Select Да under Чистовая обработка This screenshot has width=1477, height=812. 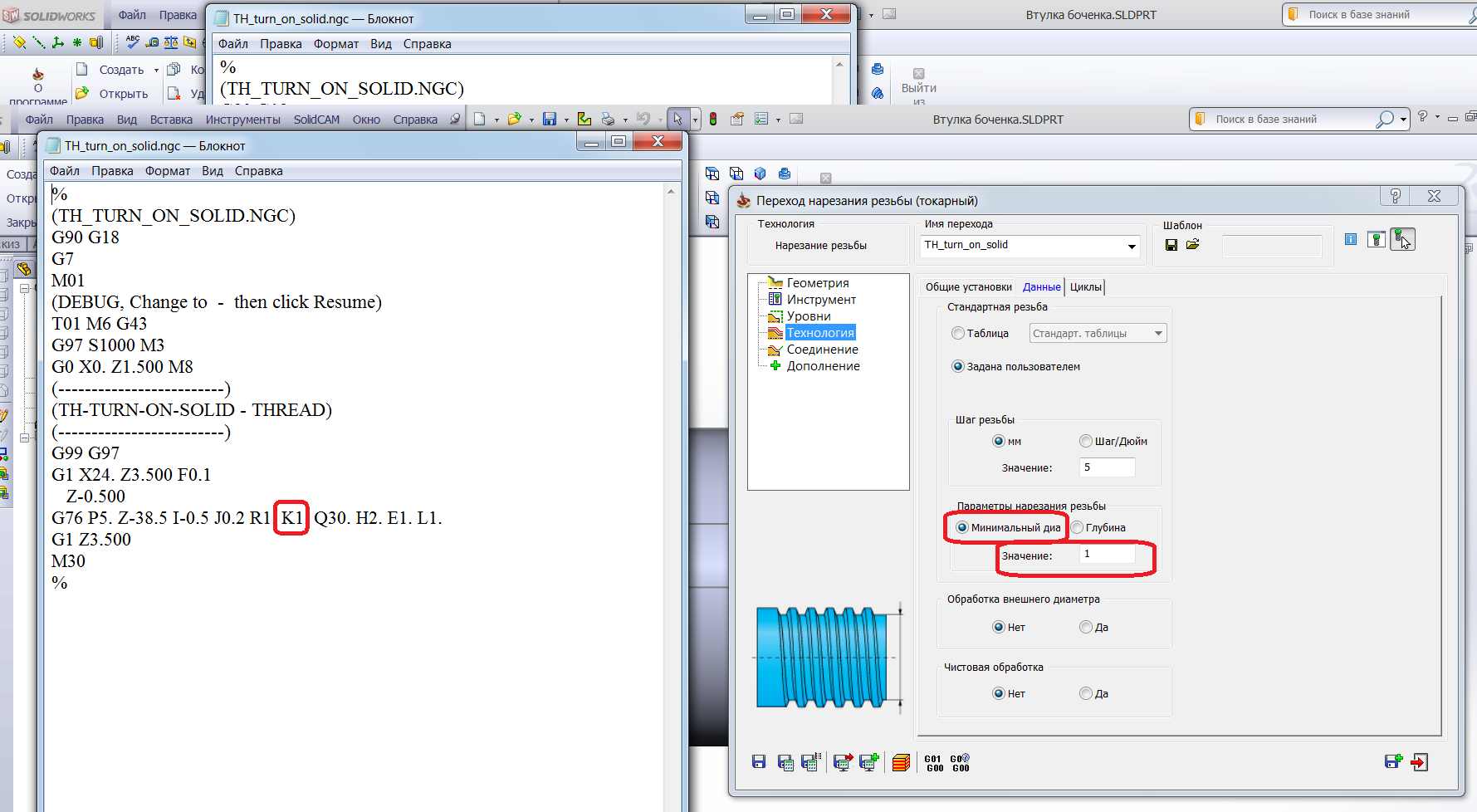[x=1086, y=693]
